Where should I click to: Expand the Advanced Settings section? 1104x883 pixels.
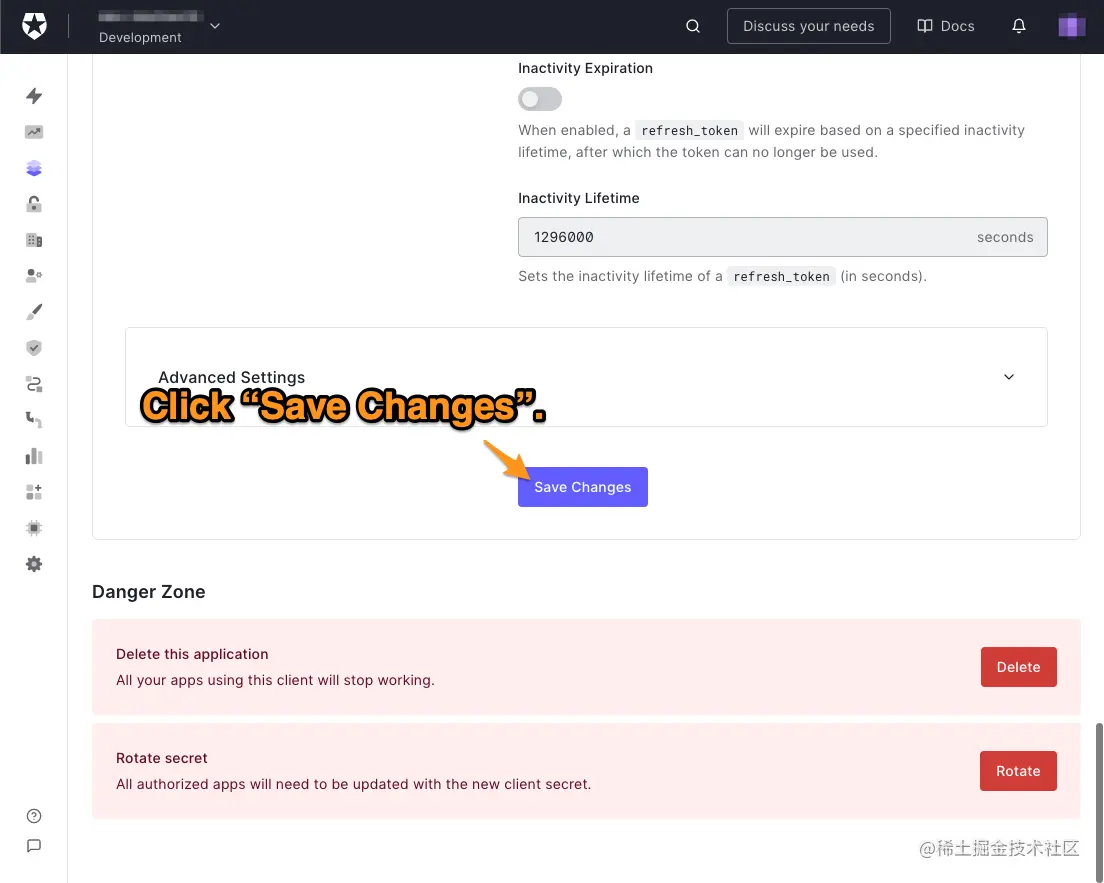[586, 377]
